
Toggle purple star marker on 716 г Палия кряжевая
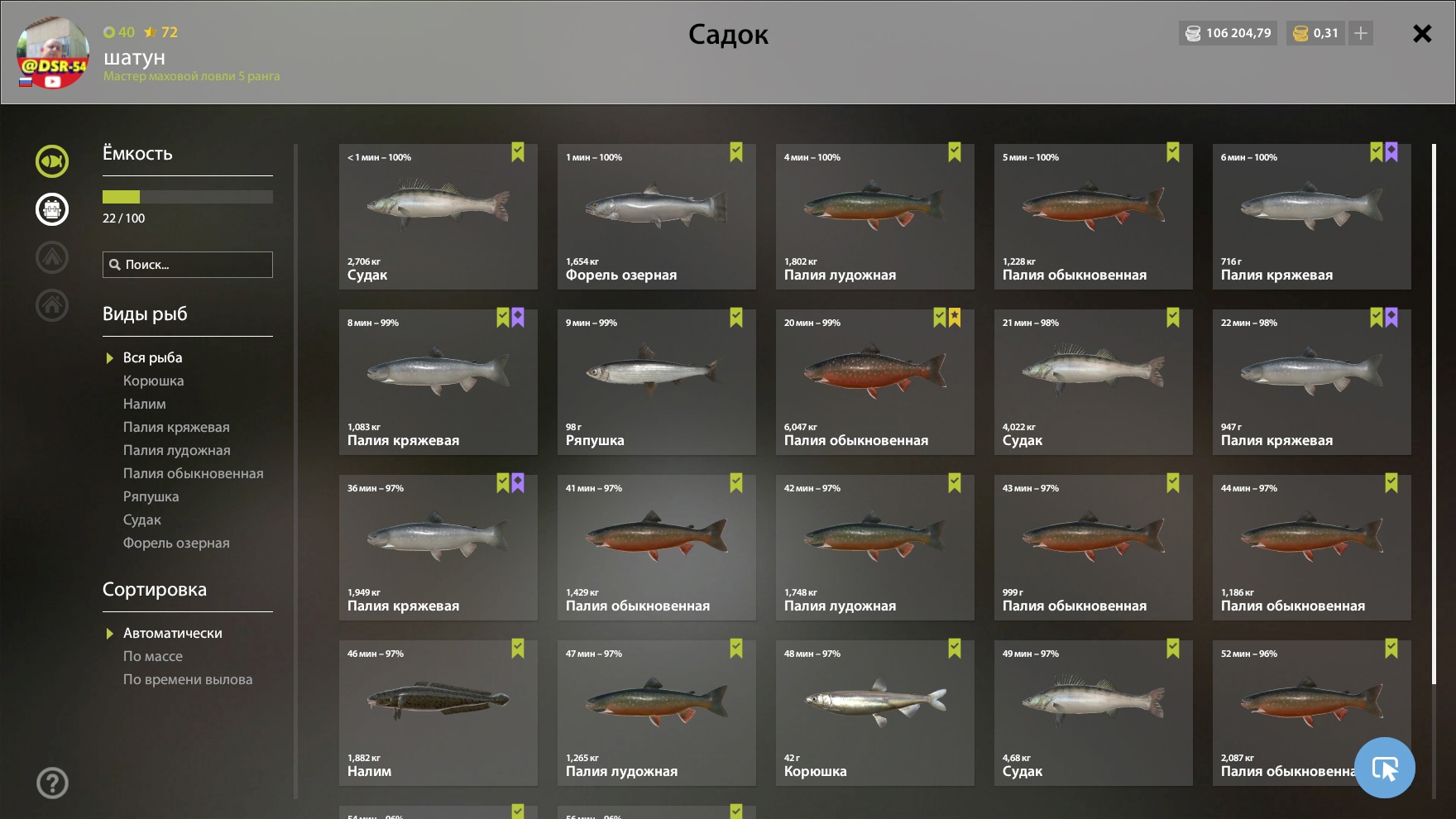[1391, 152]
